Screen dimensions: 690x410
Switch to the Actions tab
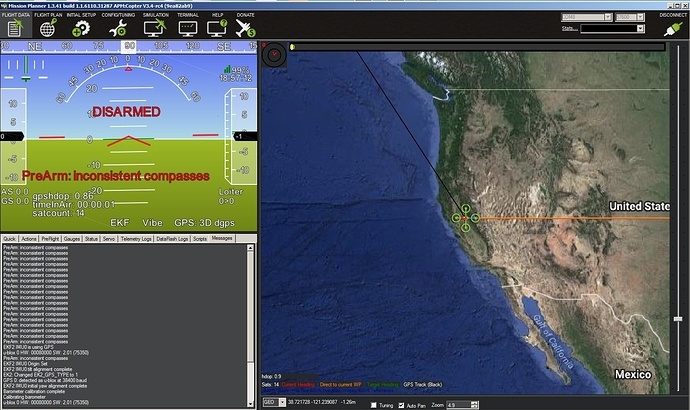(29, 238)
